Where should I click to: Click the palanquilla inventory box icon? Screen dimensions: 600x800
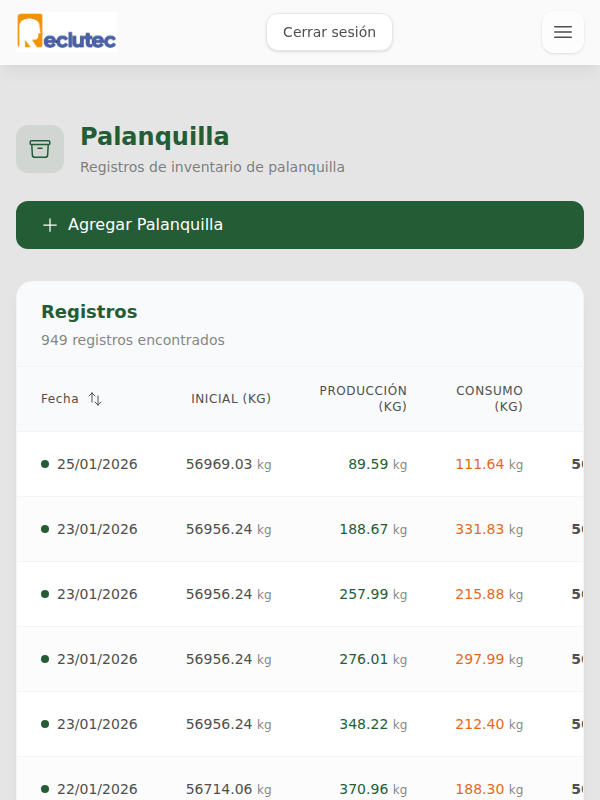click(x=40, y=148)
